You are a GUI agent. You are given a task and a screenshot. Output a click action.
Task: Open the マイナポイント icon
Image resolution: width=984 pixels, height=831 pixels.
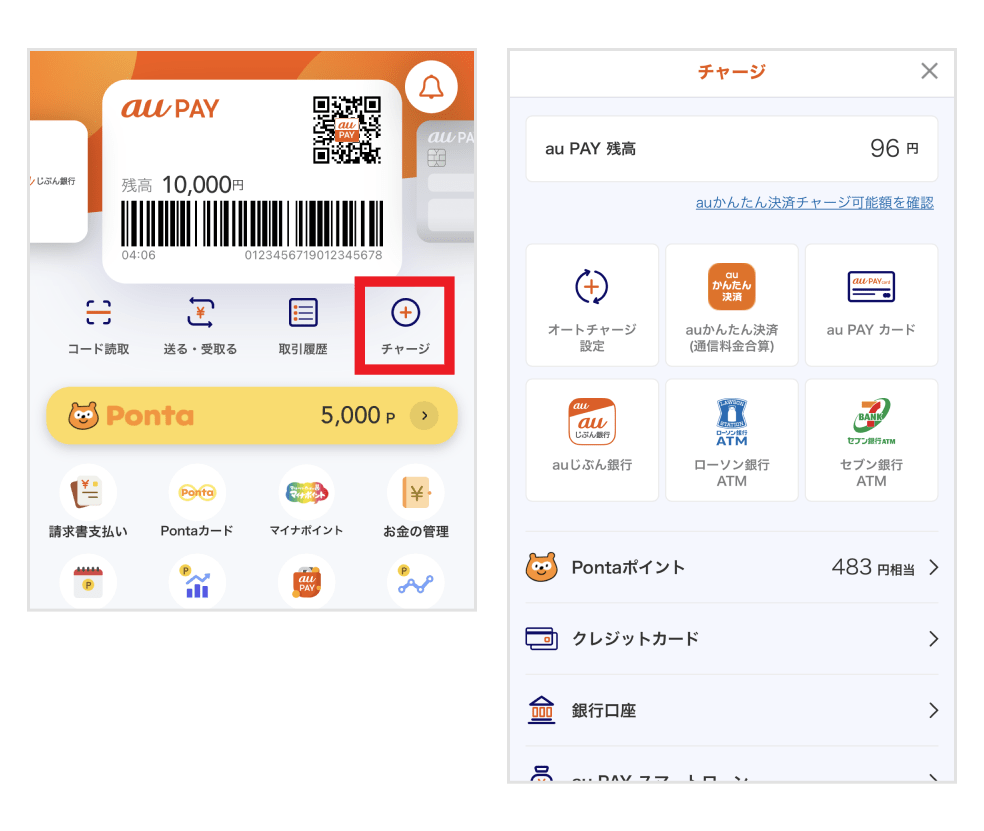(306, 493)
